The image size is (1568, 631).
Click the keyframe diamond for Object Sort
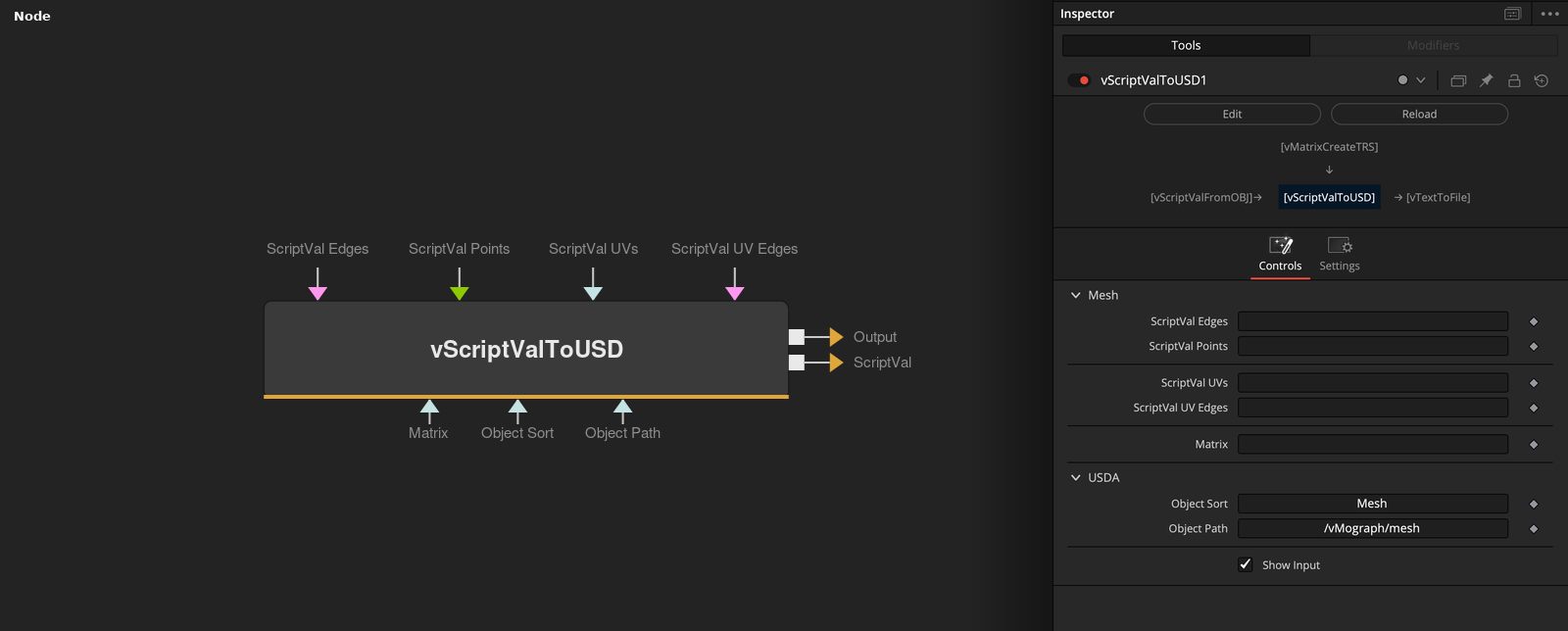point(1534,504)
